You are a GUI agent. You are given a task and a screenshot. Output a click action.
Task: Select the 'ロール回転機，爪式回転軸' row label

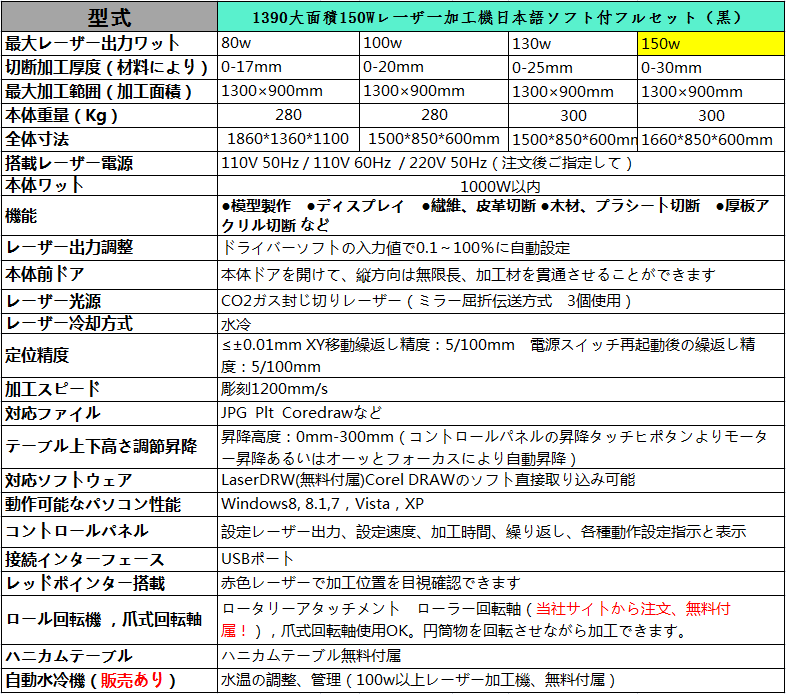pos(109,620)
